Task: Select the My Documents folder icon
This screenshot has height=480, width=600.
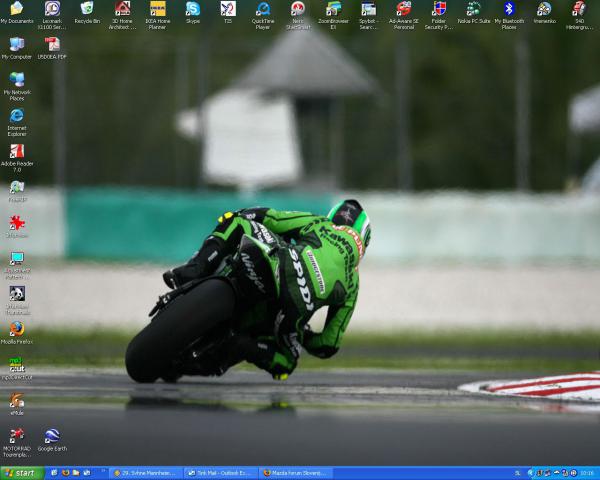Action: tap(17, 9)
